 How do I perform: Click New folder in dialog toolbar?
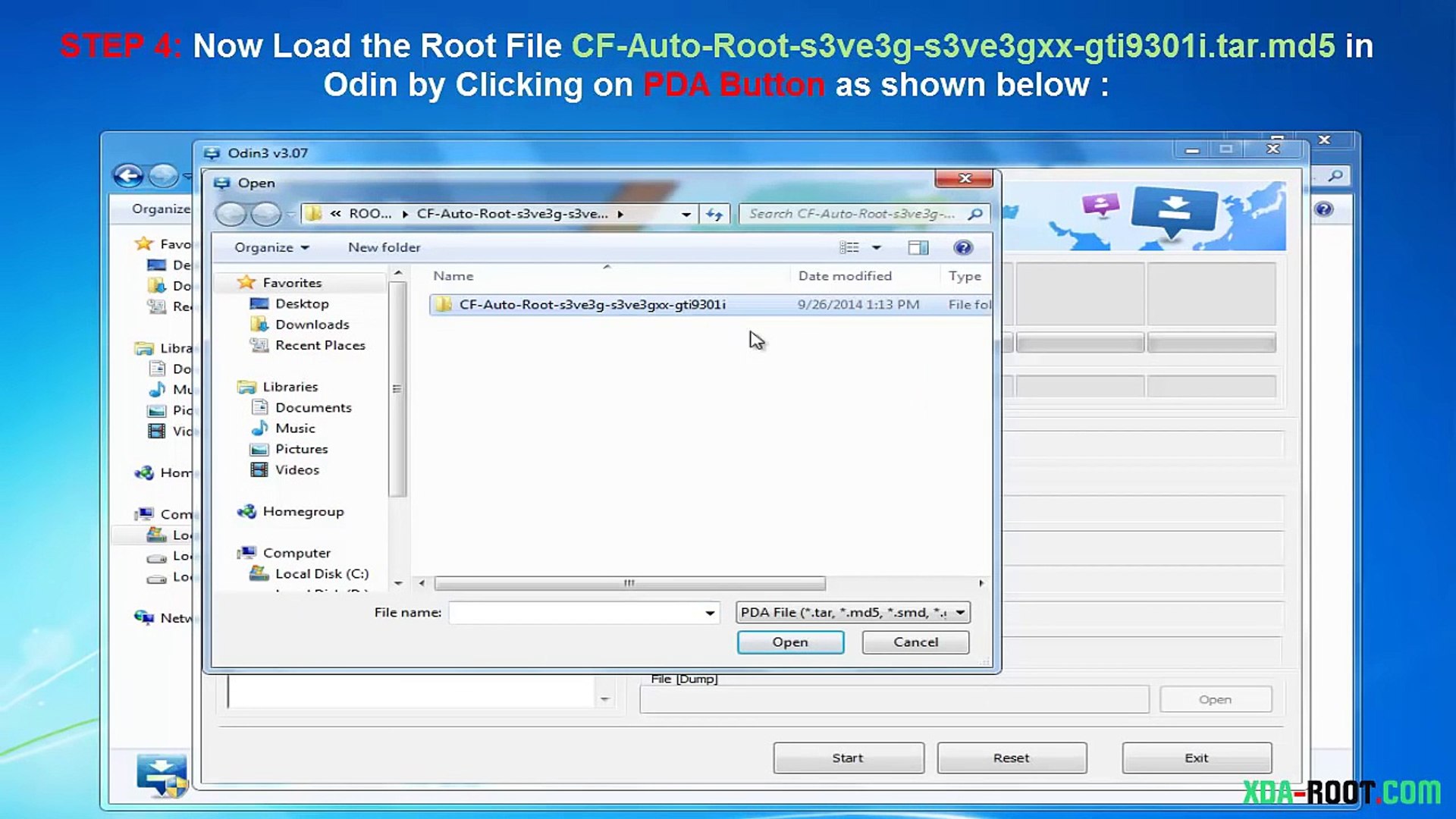(384, 248)
